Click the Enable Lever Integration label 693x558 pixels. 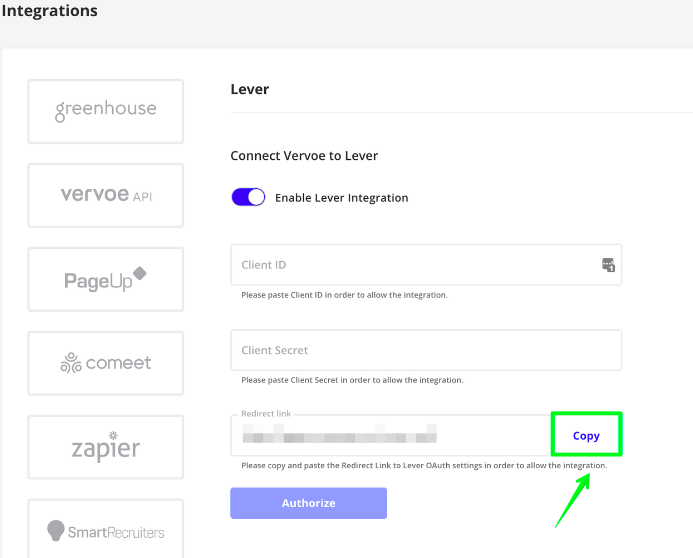(x=342, y=198)
